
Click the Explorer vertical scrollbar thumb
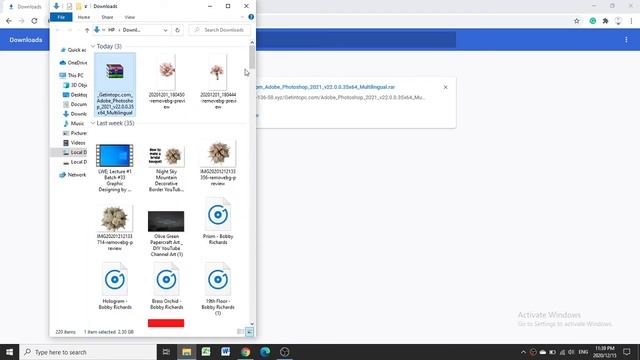[x=252, y=57]
